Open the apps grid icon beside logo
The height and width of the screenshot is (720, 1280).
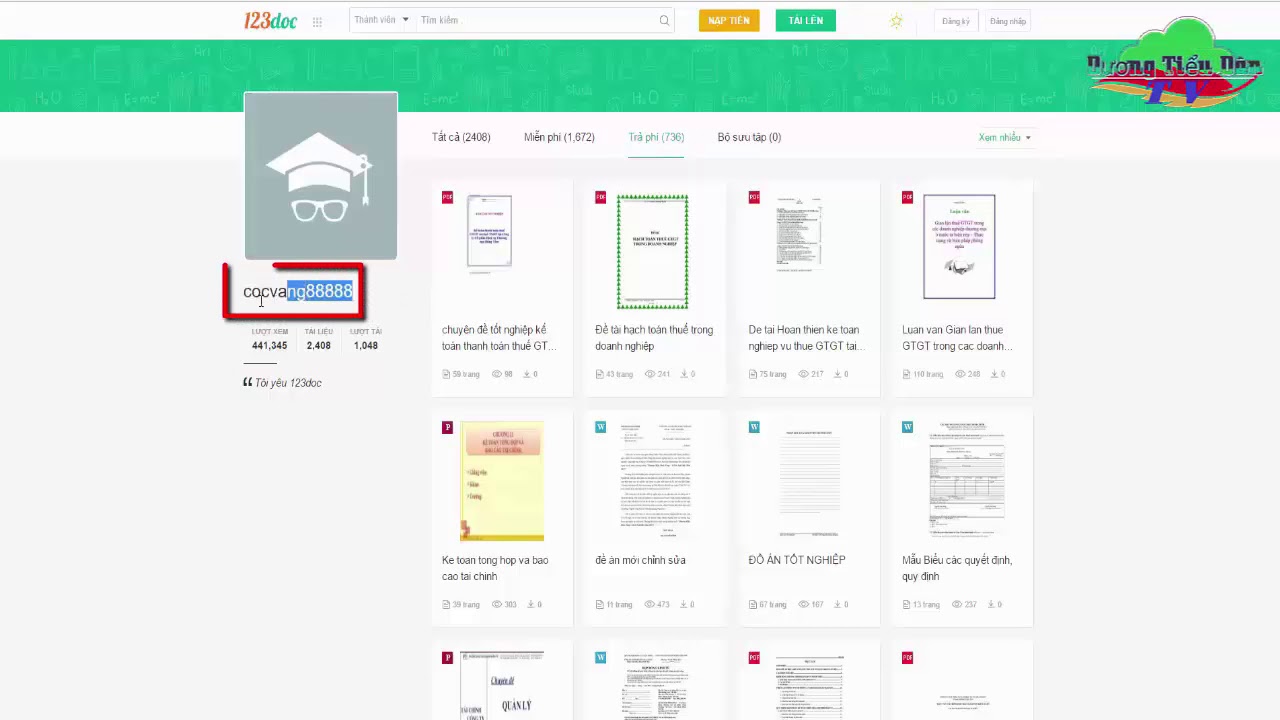(317, 21)
